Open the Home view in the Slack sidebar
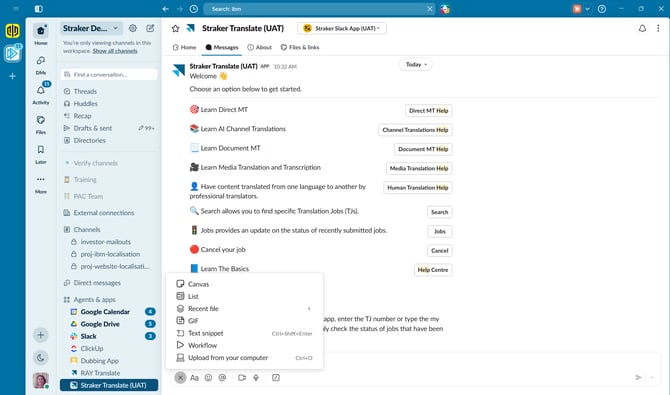The image size is (670, 395). pos(41,34)
